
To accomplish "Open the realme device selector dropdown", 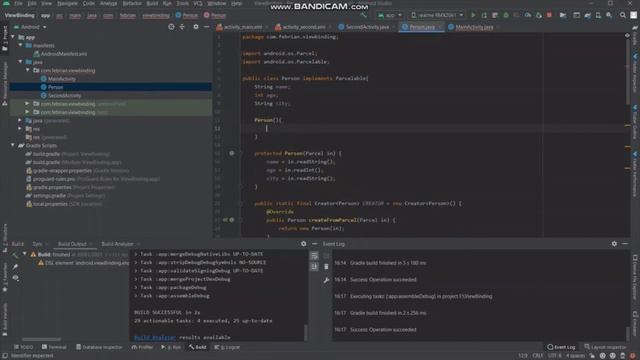I will pos(437,15).
